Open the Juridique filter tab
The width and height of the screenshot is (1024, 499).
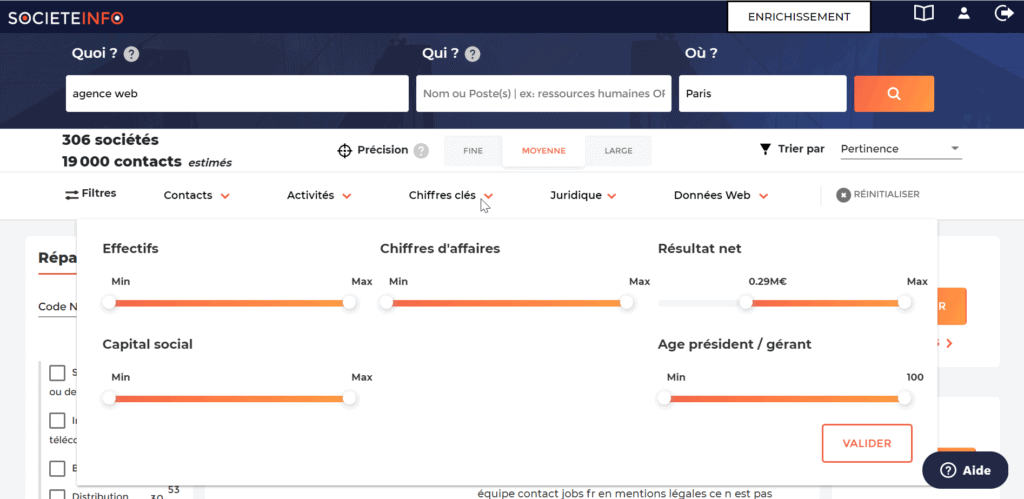click(582, 196)
